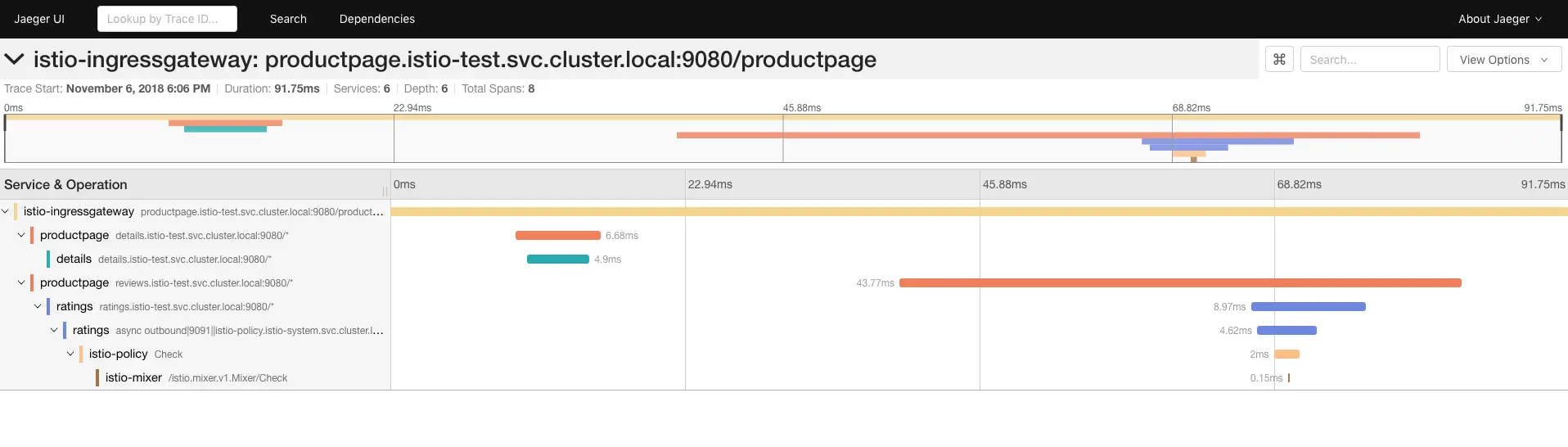Go to the Search page
This screenshot has width=1568, height=447.
pos(288,19)
